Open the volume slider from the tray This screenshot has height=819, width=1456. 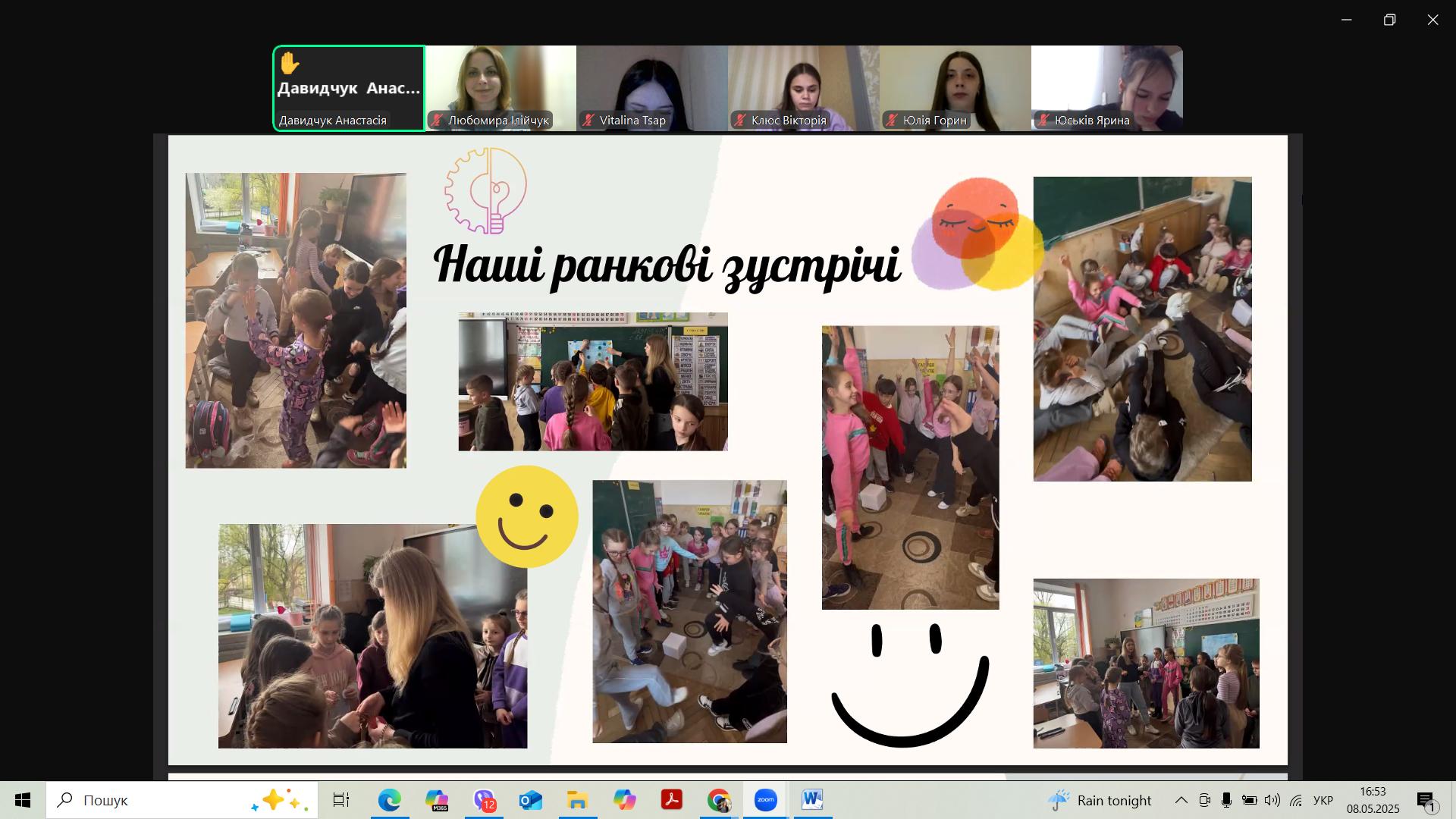coord(1272,799)
